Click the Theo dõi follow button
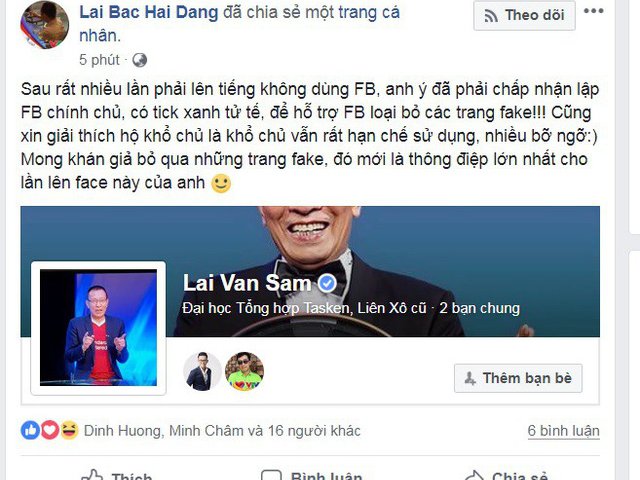The image size is (640, 480). tap(524, 16)
